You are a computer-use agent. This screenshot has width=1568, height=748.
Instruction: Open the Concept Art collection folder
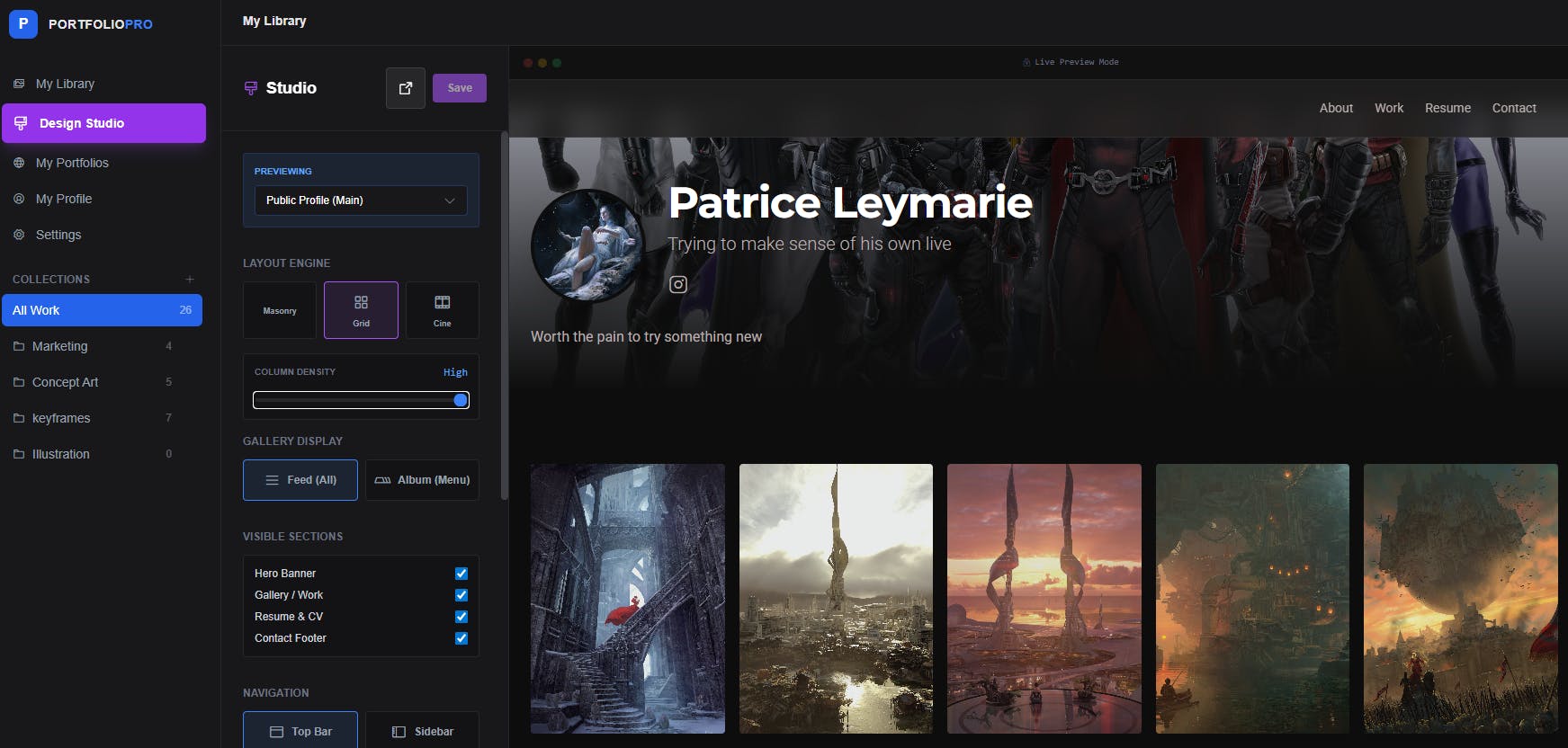[x=65, y=382]
